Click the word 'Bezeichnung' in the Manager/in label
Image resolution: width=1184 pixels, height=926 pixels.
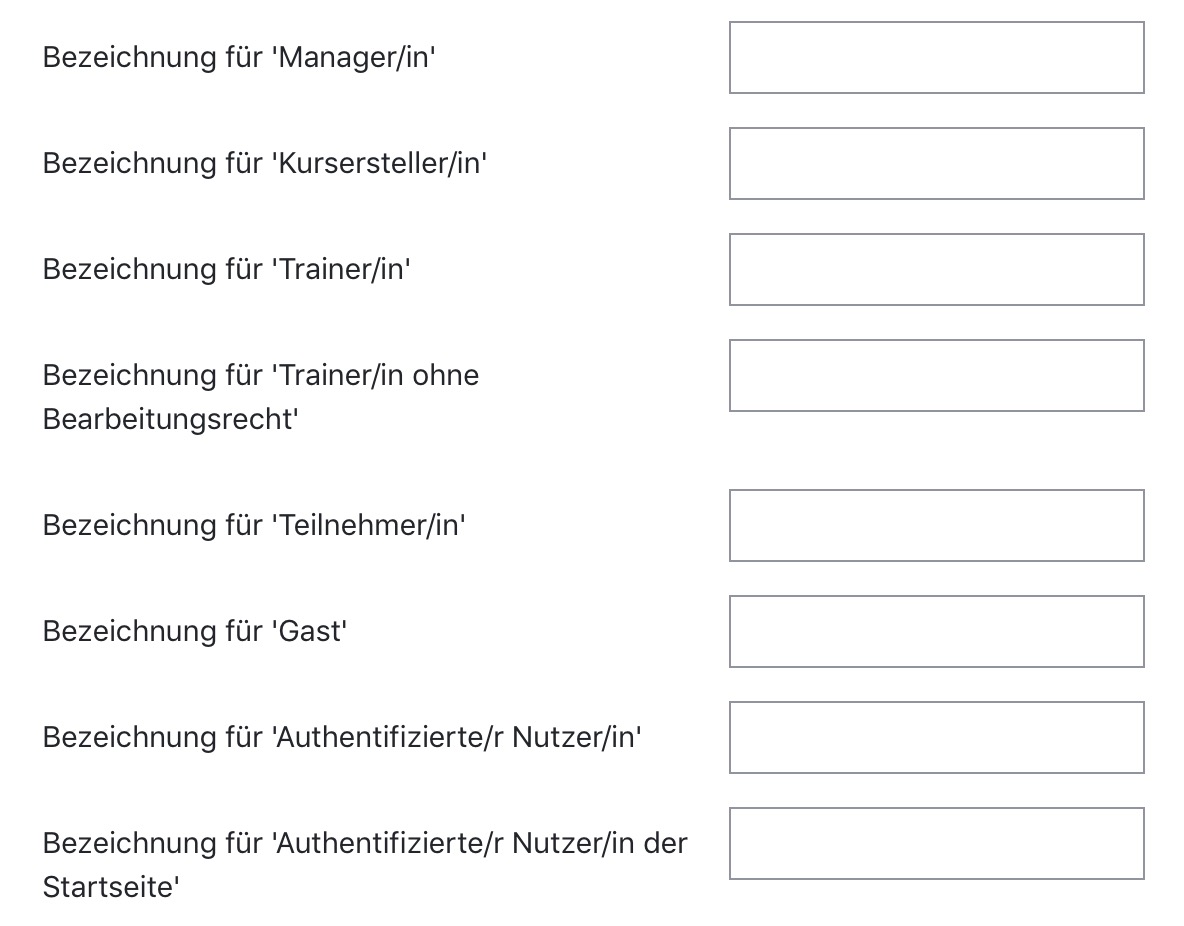click(129, 58)
